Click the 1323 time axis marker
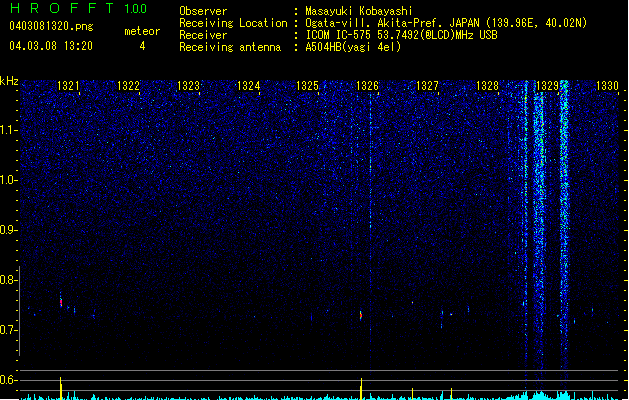Viewport: 629px width, 400px height. pyautogui.click(x=188, y=85)
